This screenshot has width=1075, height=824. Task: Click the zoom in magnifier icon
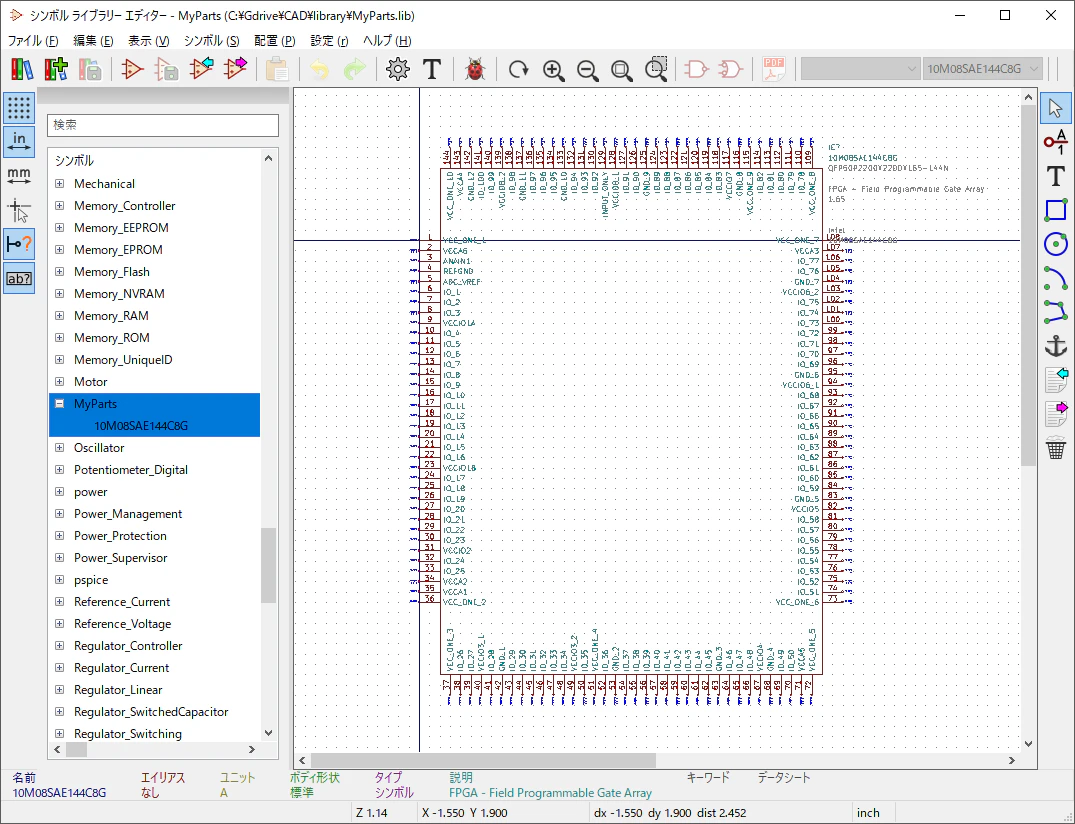tap(553, 69)
